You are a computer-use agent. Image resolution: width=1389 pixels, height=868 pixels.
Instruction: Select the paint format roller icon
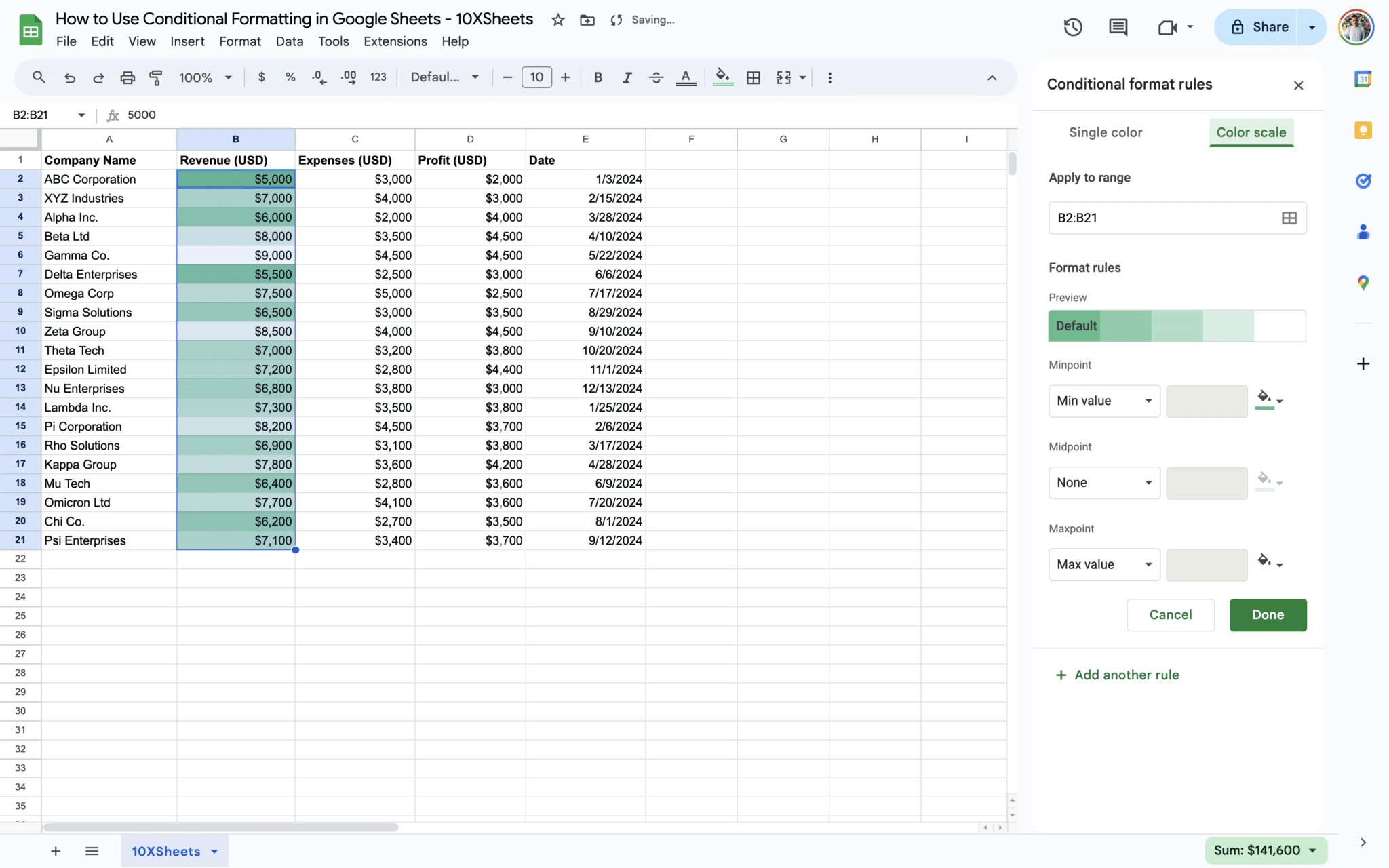tap(156, 77)
